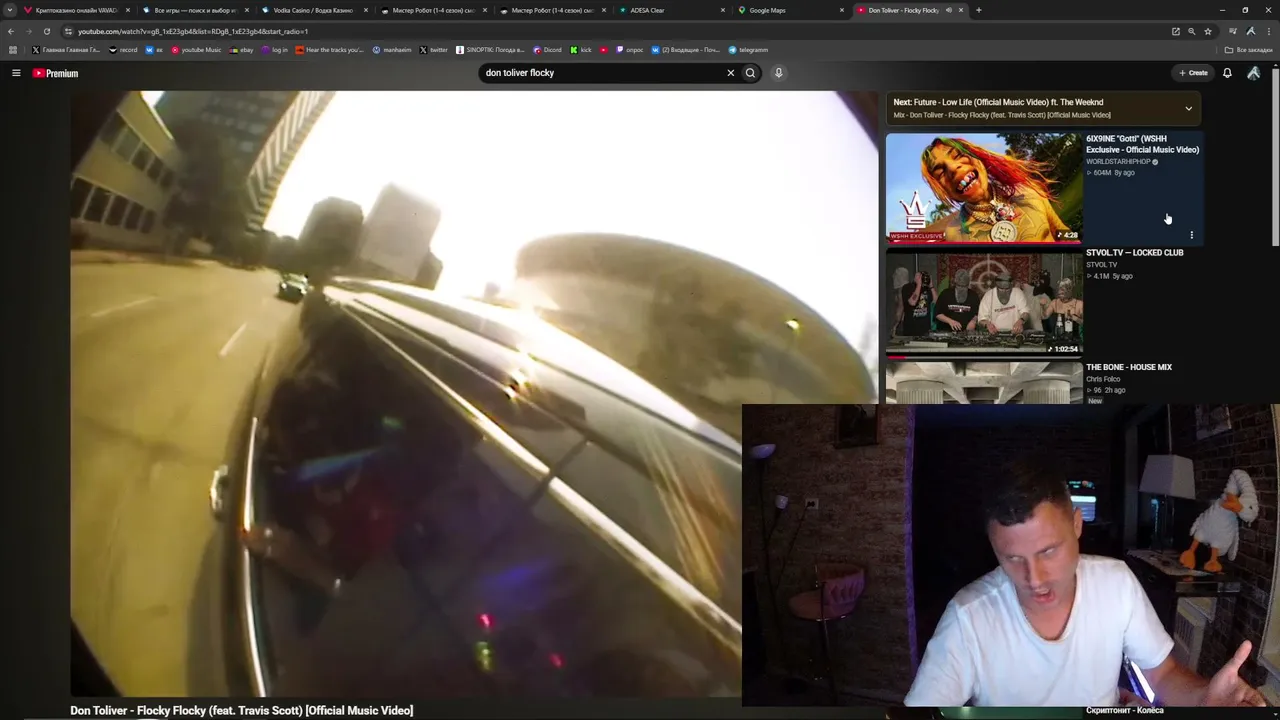The width and height of the screenshot is (1280, 720).
Task: Open the zoom indicator in address bar
Action: click(1191, 31)
